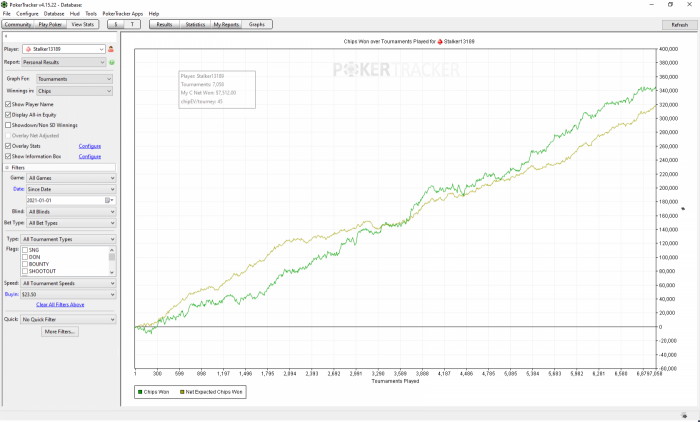Open the Configure menu
The image size is (700, 422).
(x=27, y=14)
